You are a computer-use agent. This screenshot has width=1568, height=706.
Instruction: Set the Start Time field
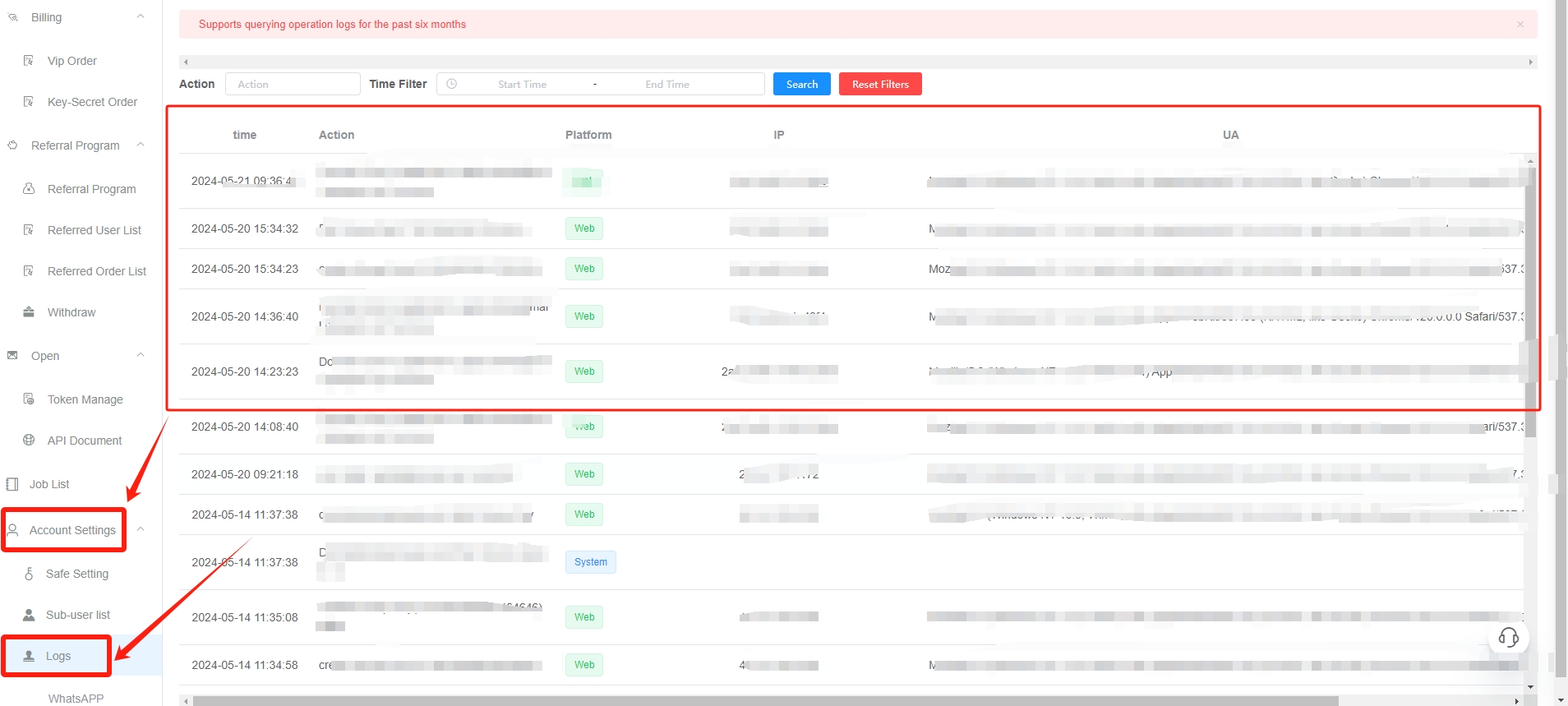point(522,84)
